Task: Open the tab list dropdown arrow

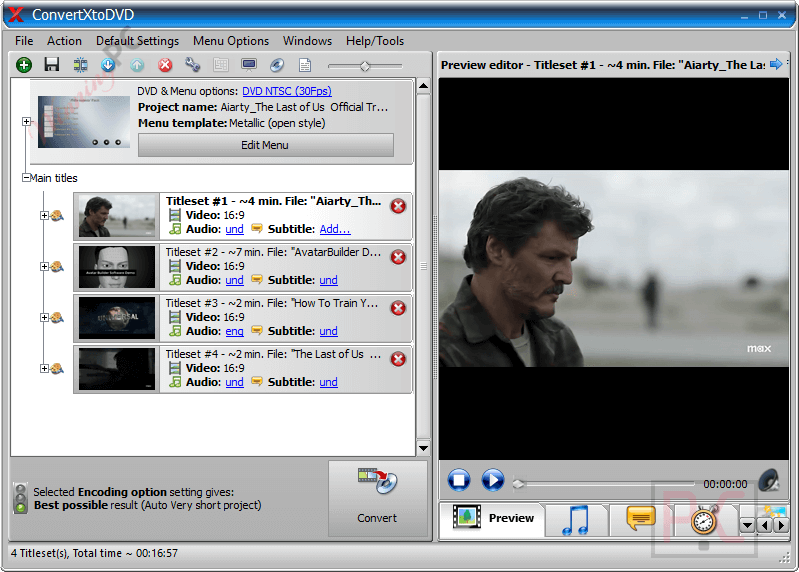Action: click(x=747, y=525)
